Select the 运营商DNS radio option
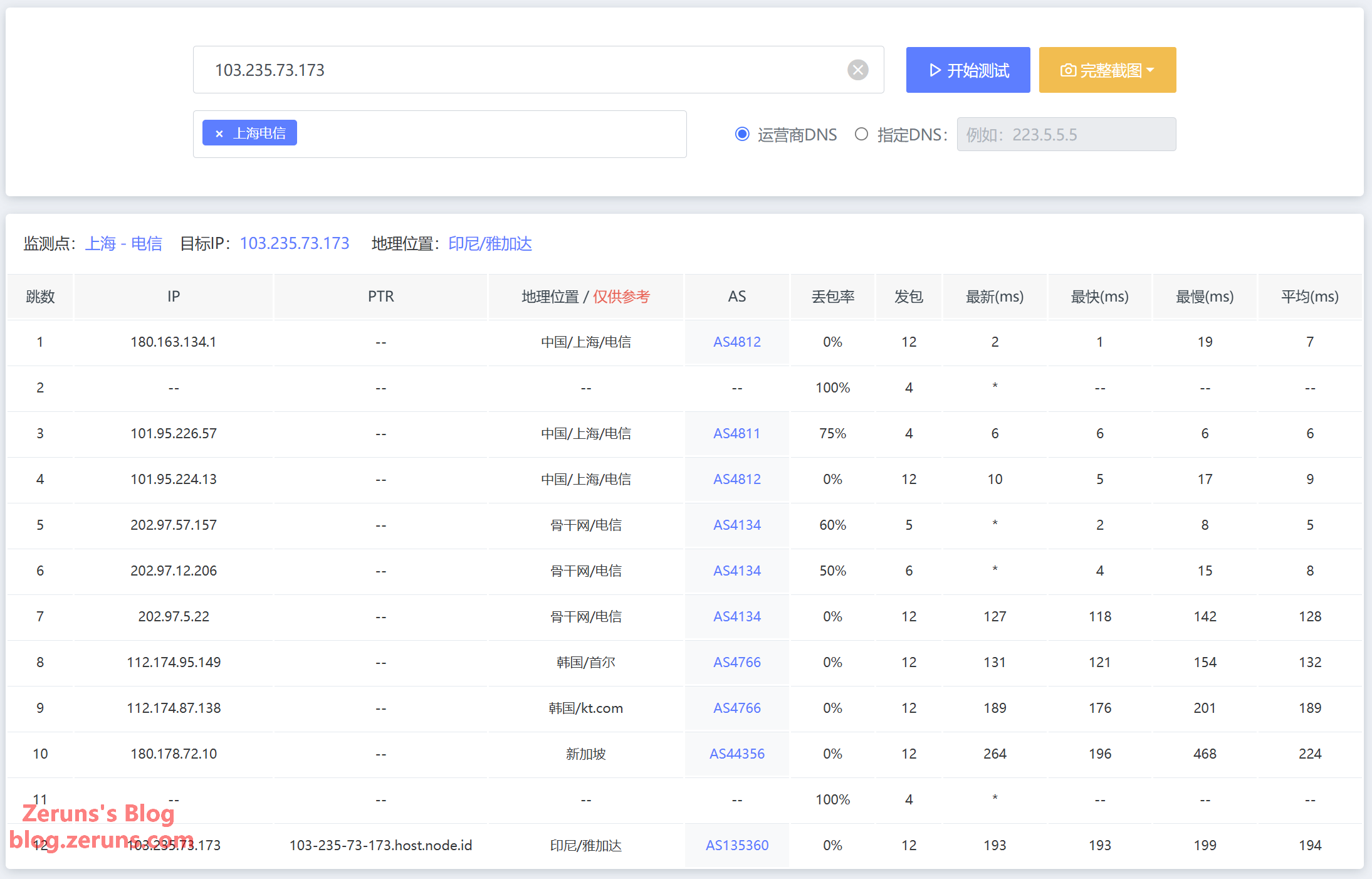1372x879 pixels. tap(742, 134)
